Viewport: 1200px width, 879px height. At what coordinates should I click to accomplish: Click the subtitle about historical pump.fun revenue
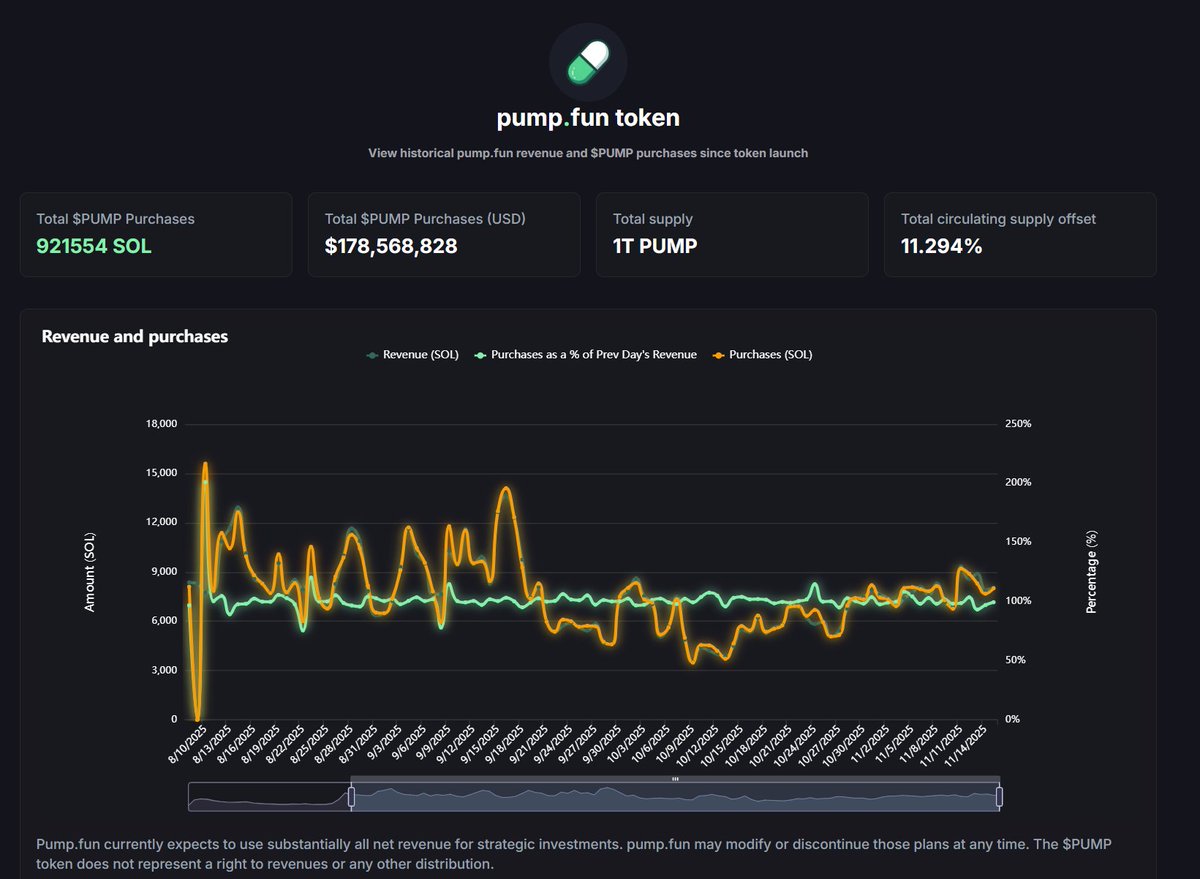[x=588, y=153]
